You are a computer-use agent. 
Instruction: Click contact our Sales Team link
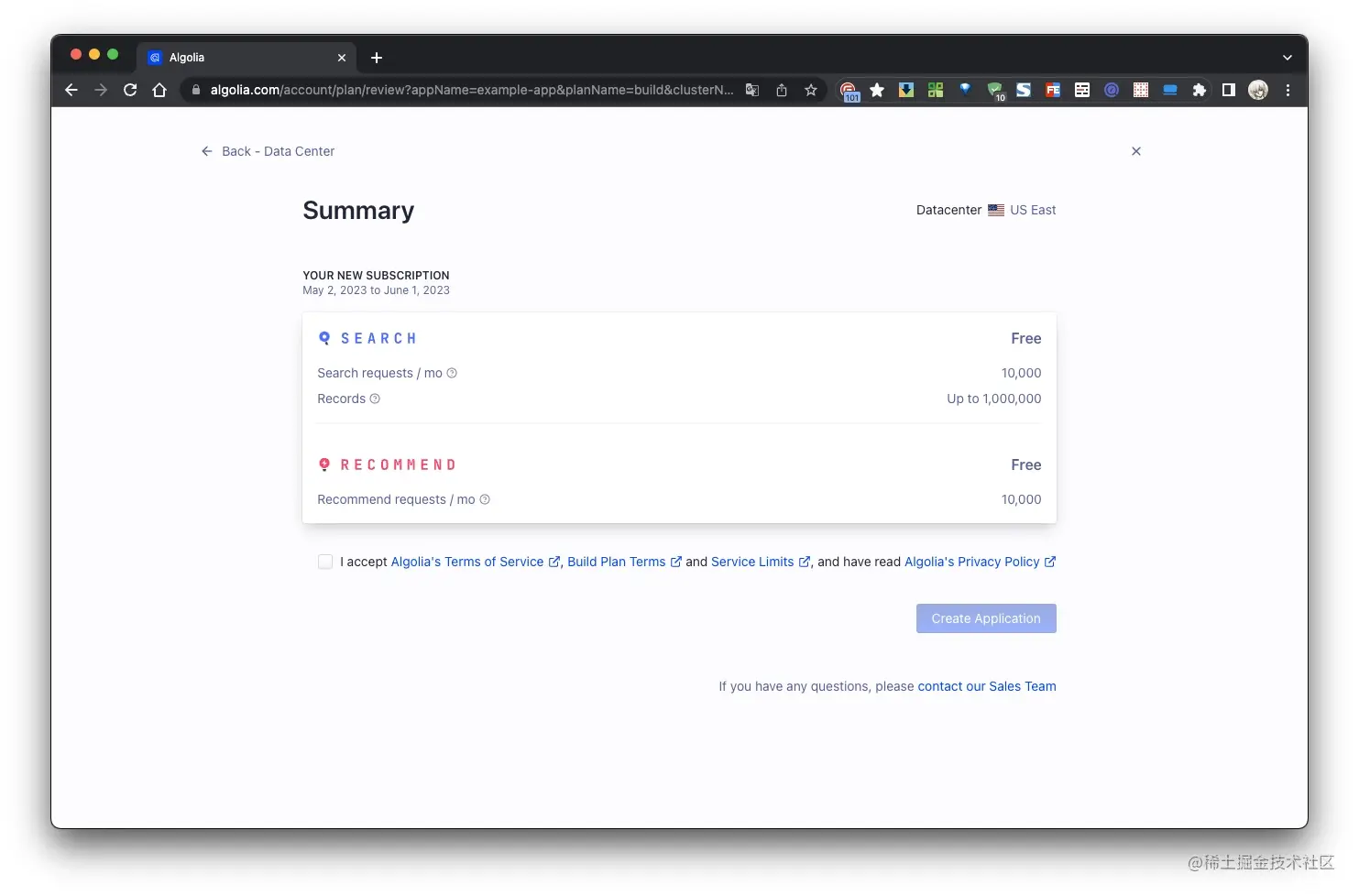[x=987, y=686]
